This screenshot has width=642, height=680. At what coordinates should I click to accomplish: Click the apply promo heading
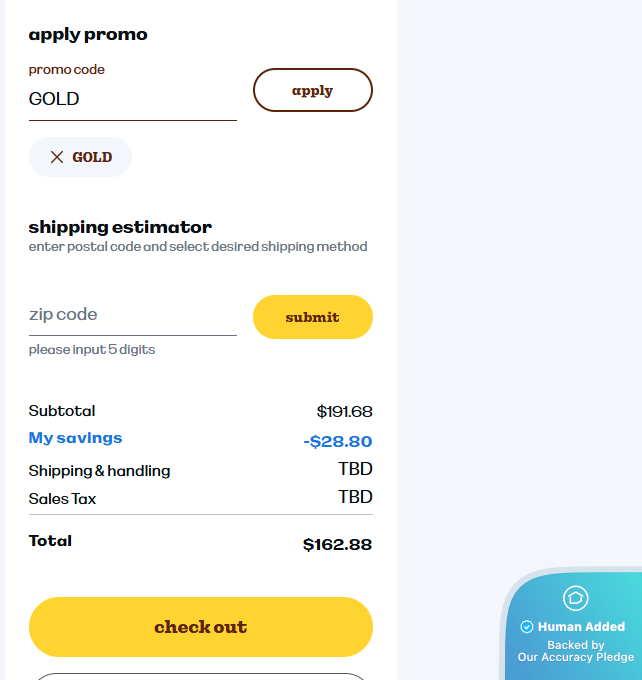tap(88, 34)
